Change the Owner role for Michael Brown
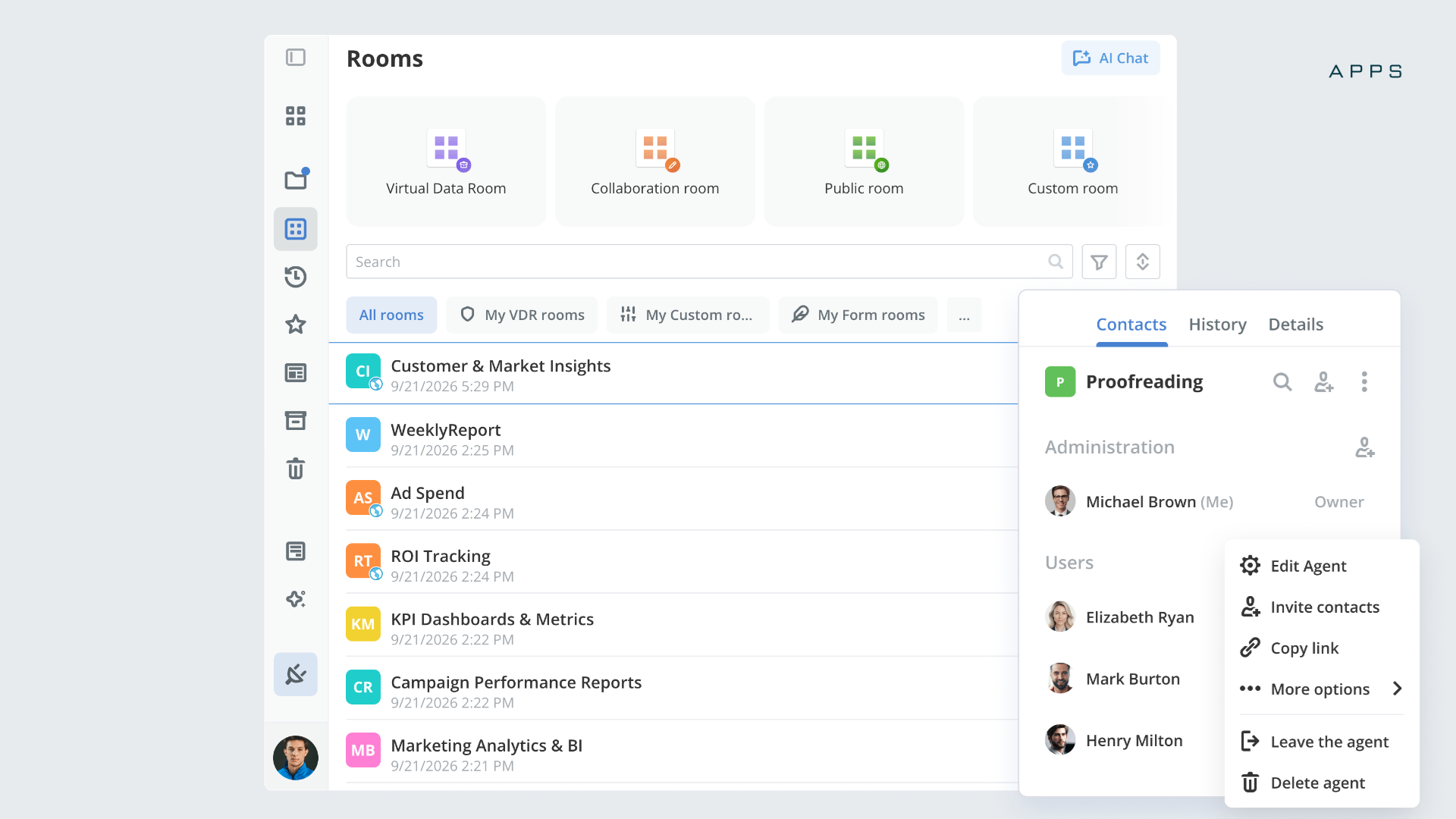This screenshot has width=1456, height=819. [1338, 502]
